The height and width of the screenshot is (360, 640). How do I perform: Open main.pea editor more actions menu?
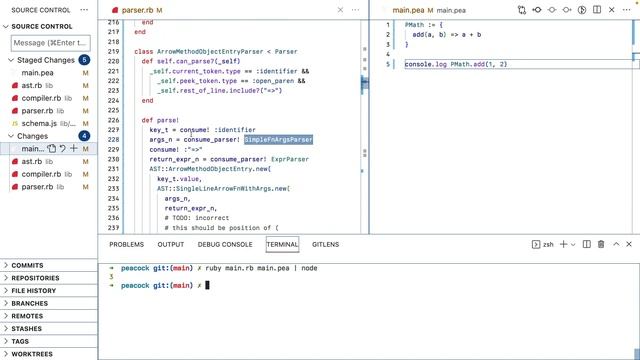pyautogui.click(x=627, y=10)
